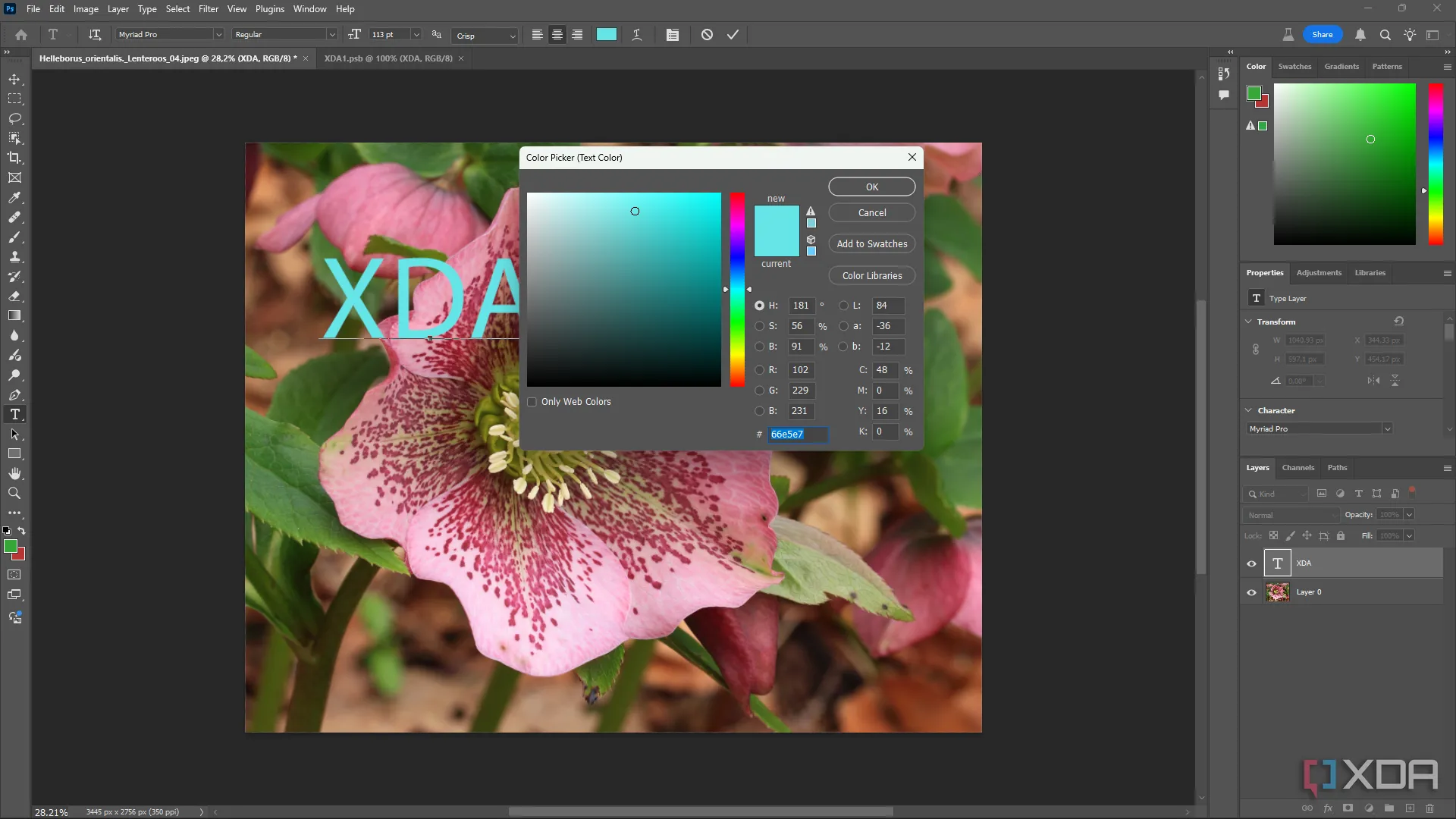
Task: Select the Hand tool
Action: [14, 473]
